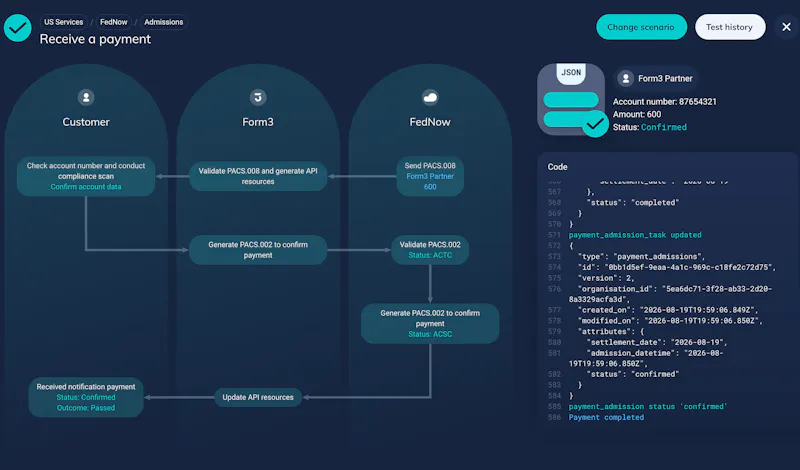The image size is (800, 470).
Task: Click the Form3 logo icon
Action: tap(258, 97)
